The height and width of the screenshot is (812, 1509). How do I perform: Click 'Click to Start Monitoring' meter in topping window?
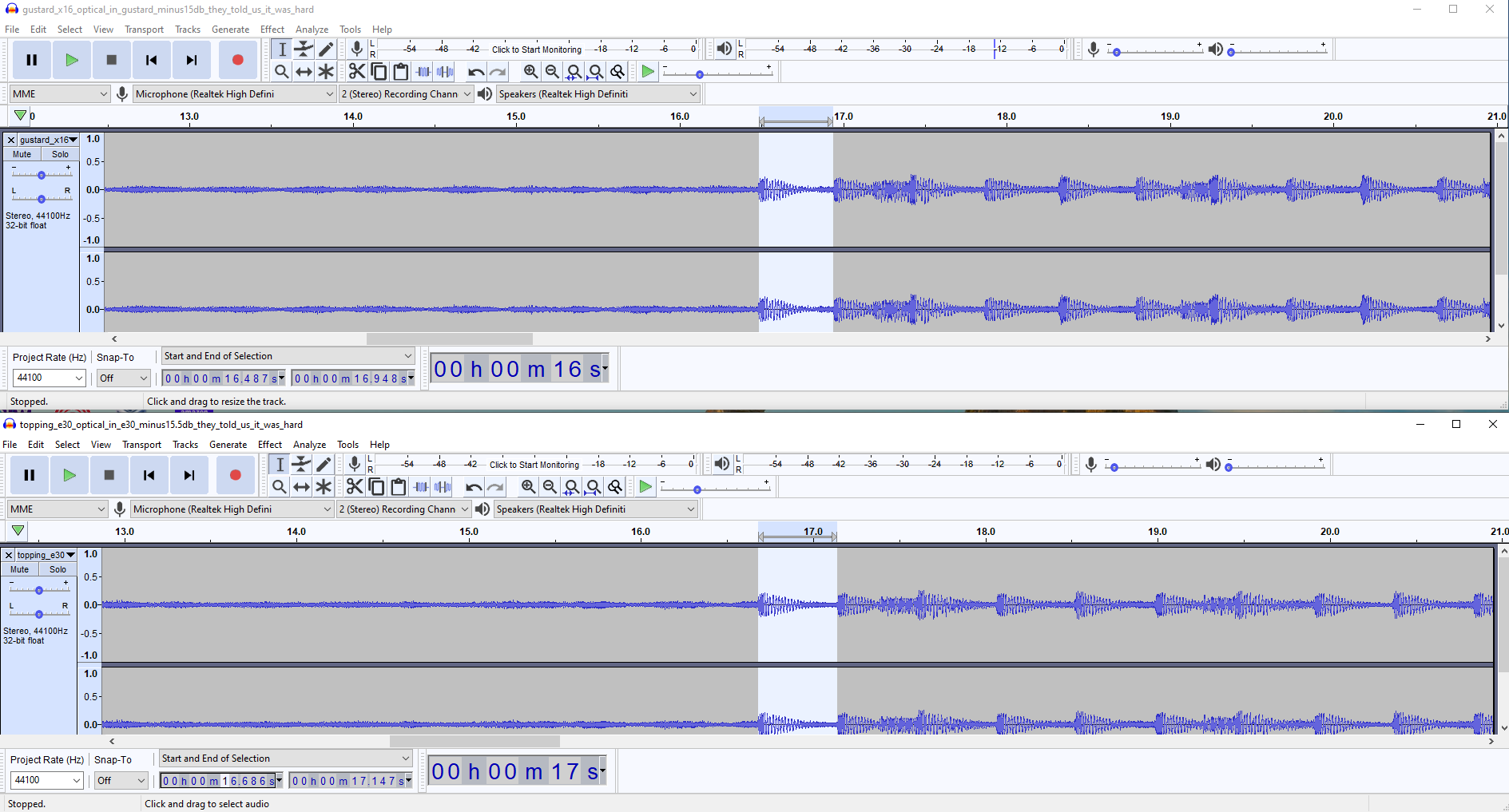[x=534, y=465]
